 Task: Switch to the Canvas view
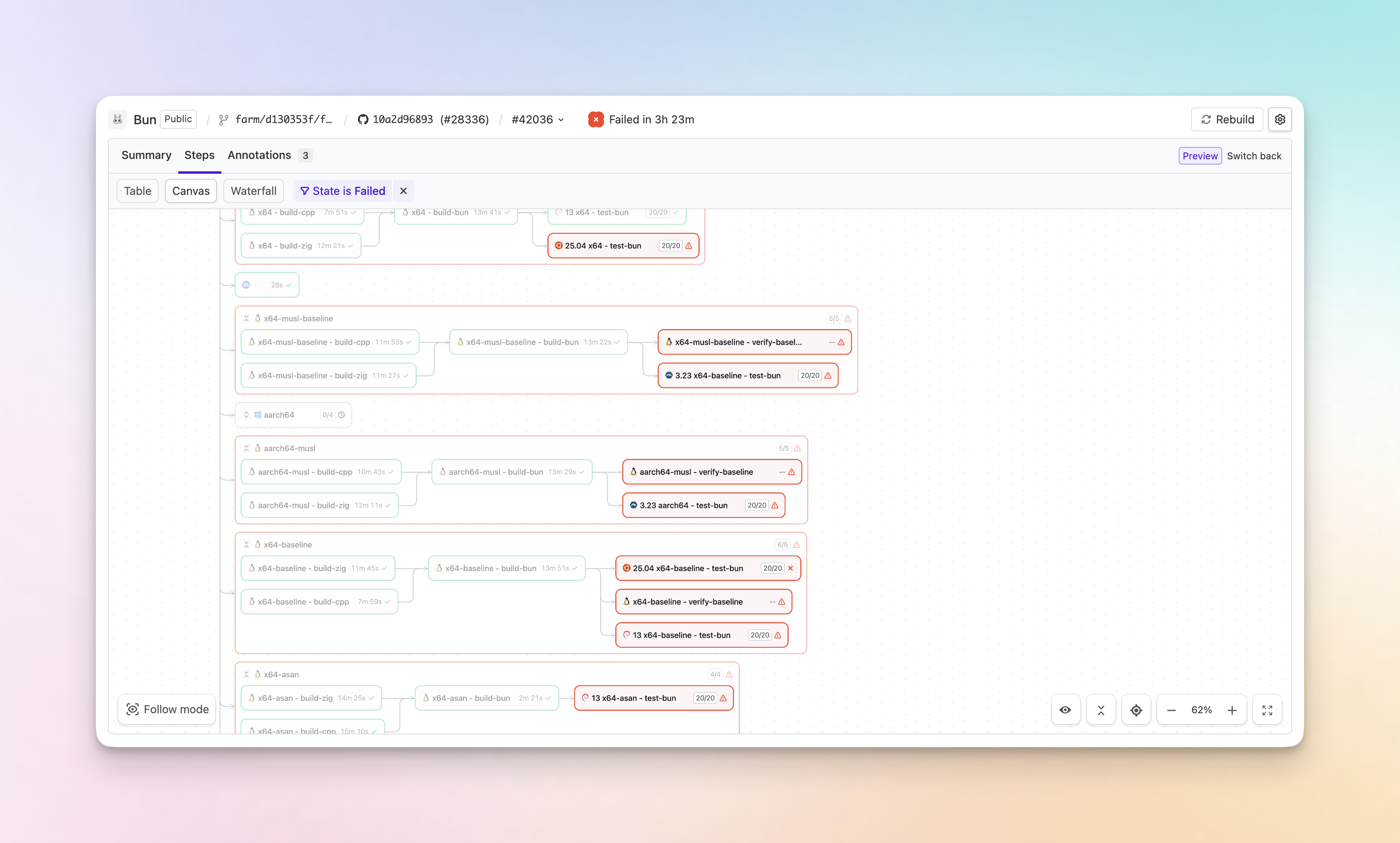coord(190,191)
